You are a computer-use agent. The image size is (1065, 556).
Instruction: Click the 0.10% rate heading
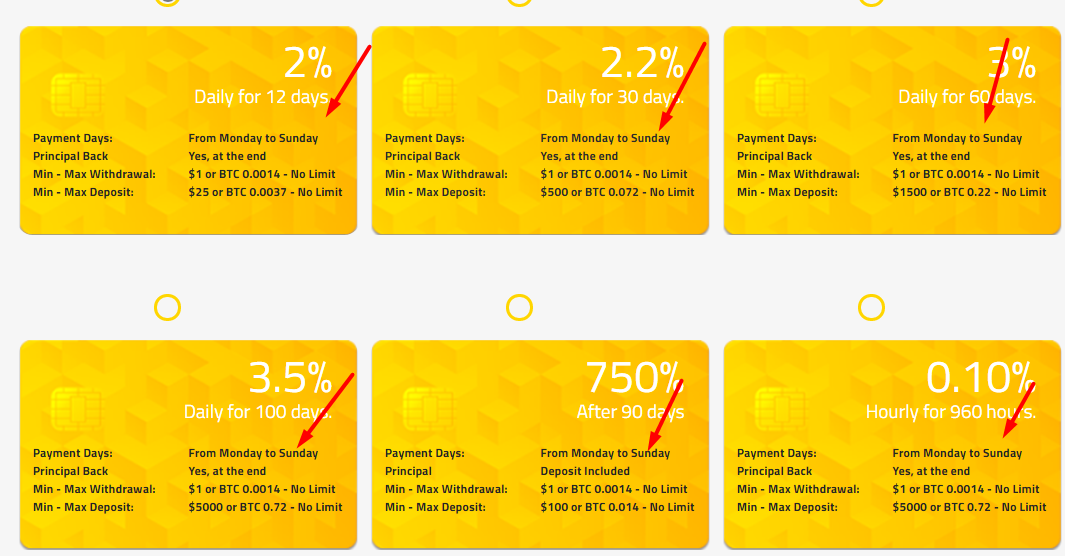[x=980, y=378]
